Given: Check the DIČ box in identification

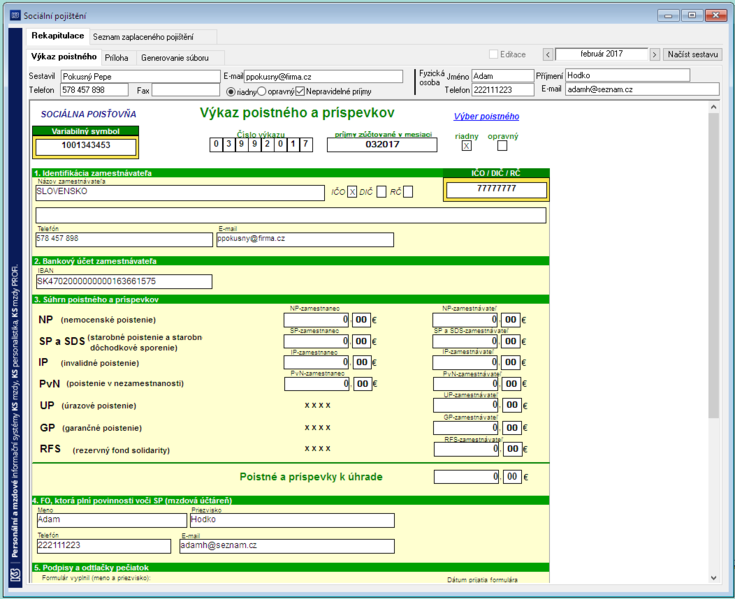Looking at the screenshot, I should [x=382, y=192].
